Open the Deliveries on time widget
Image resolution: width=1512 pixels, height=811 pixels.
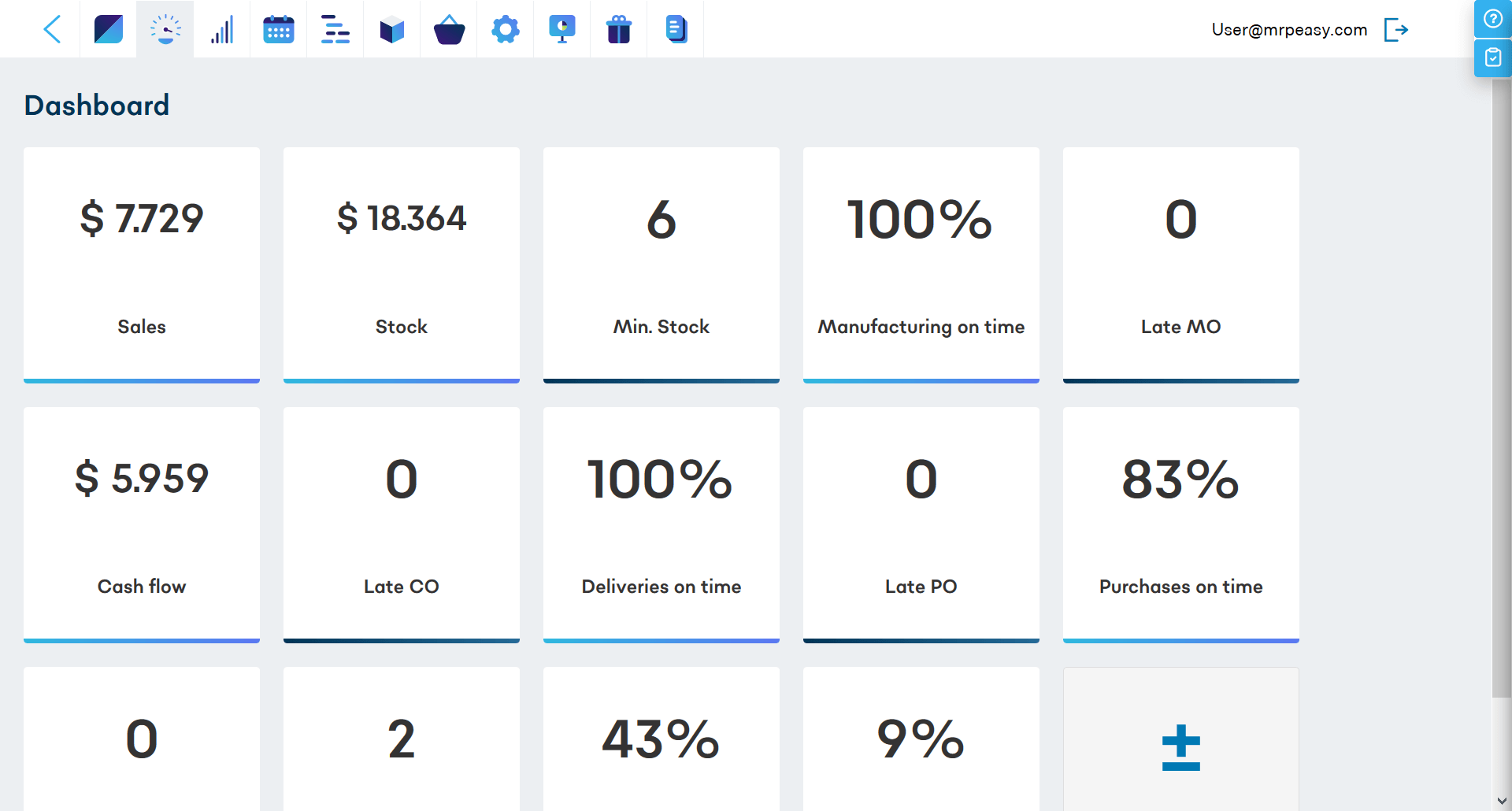pos(661,525)
